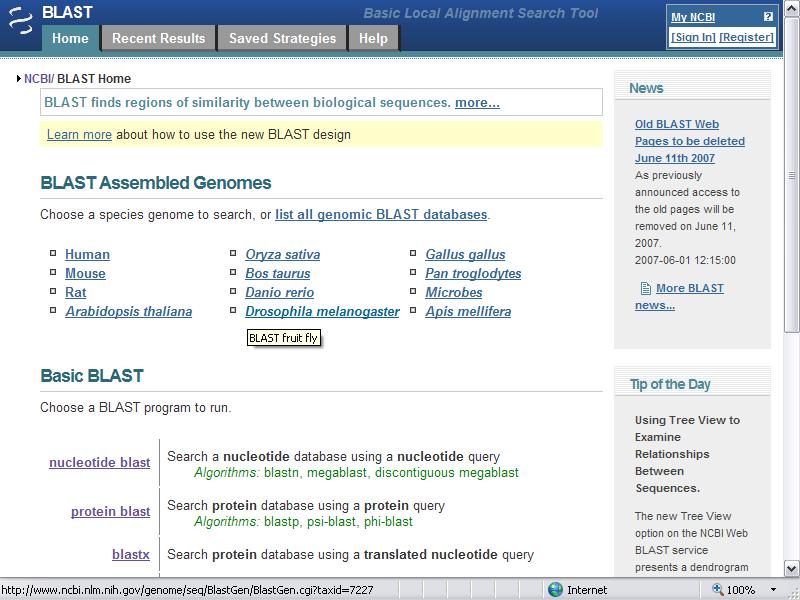The image size is (800, 600).
Task: Open the Oryza sativa genome link
Action: 283,254
